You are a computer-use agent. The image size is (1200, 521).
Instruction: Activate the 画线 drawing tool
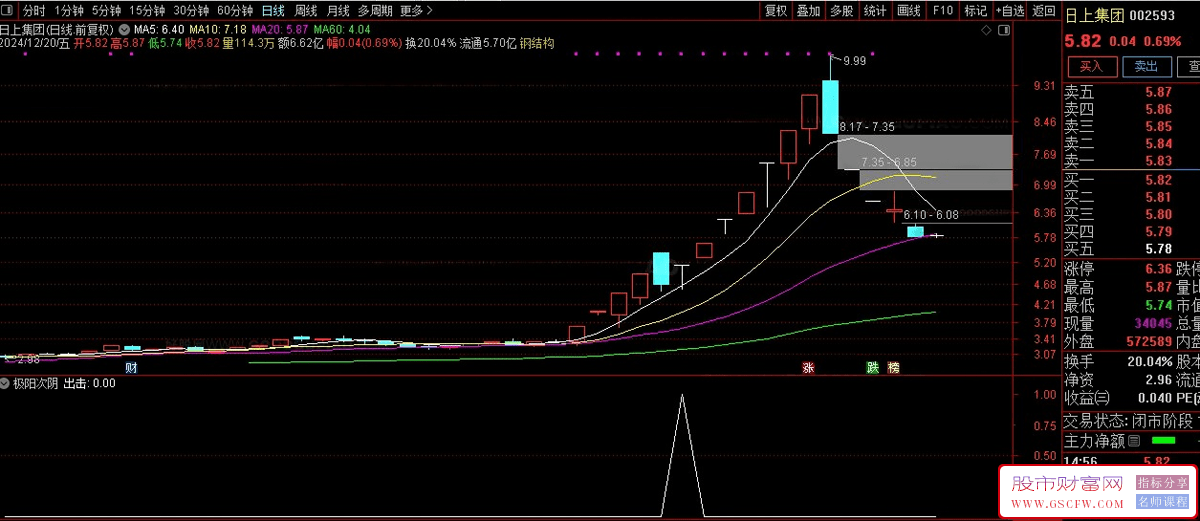pos(909,11)
